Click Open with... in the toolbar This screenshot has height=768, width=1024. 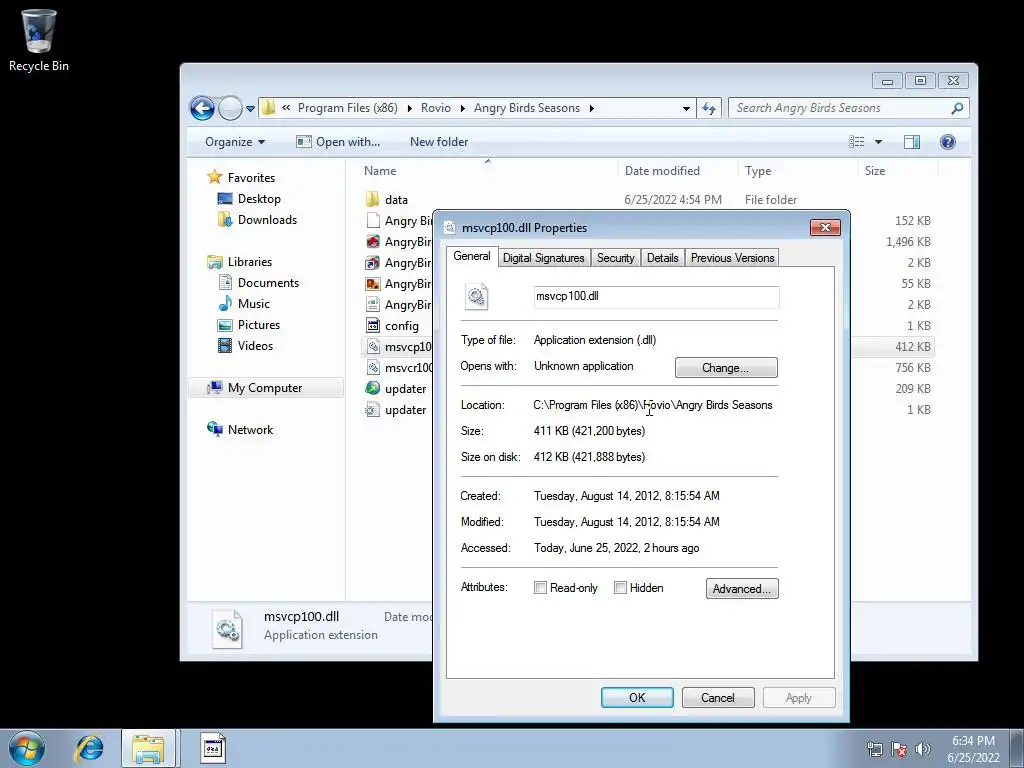[338, 142]
